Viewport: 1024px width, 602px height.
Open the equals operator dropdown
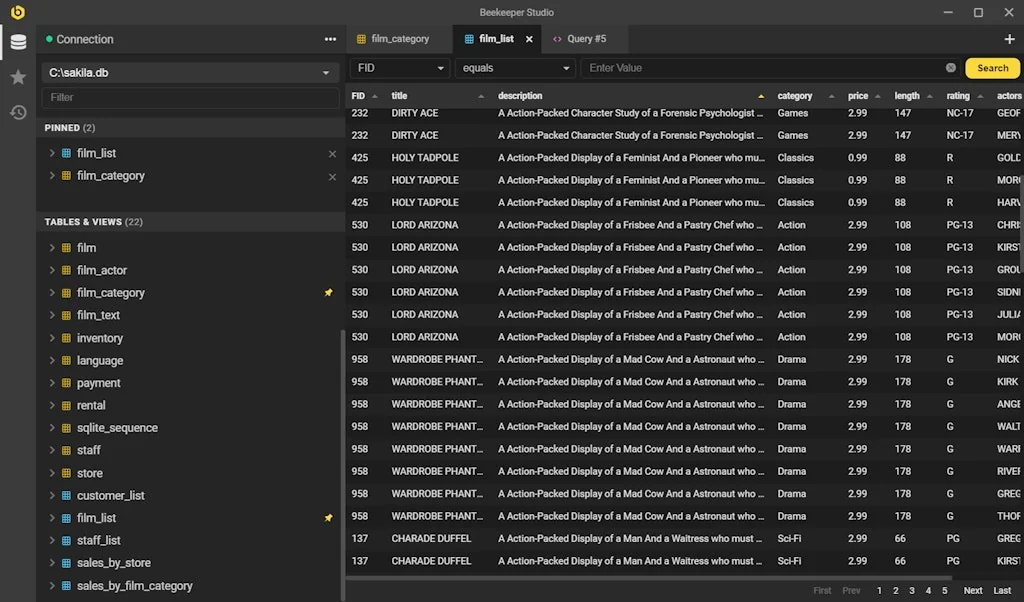[x=515, y=67]
